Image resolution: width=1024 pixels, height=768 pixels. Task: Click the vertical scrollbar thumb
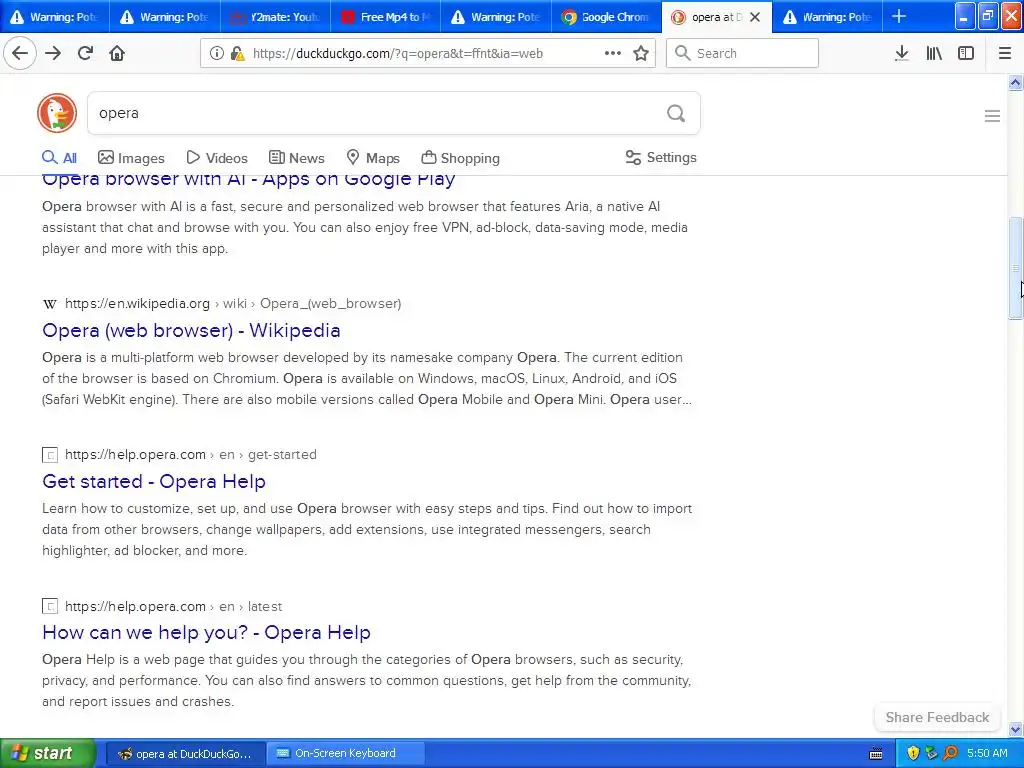[1016, 268]
